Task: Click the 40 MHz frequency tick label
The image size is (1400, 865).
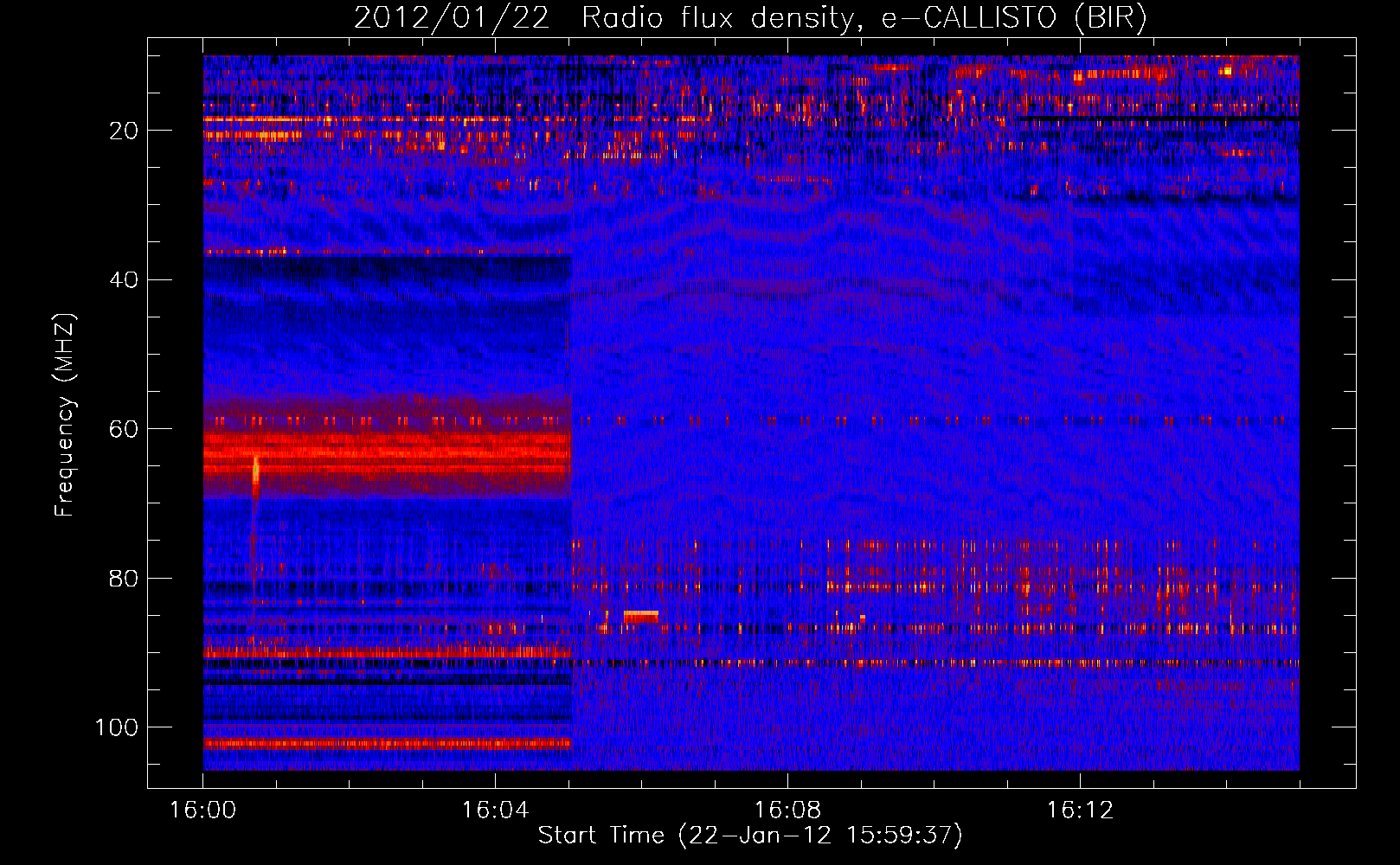Action: (125, 280)
